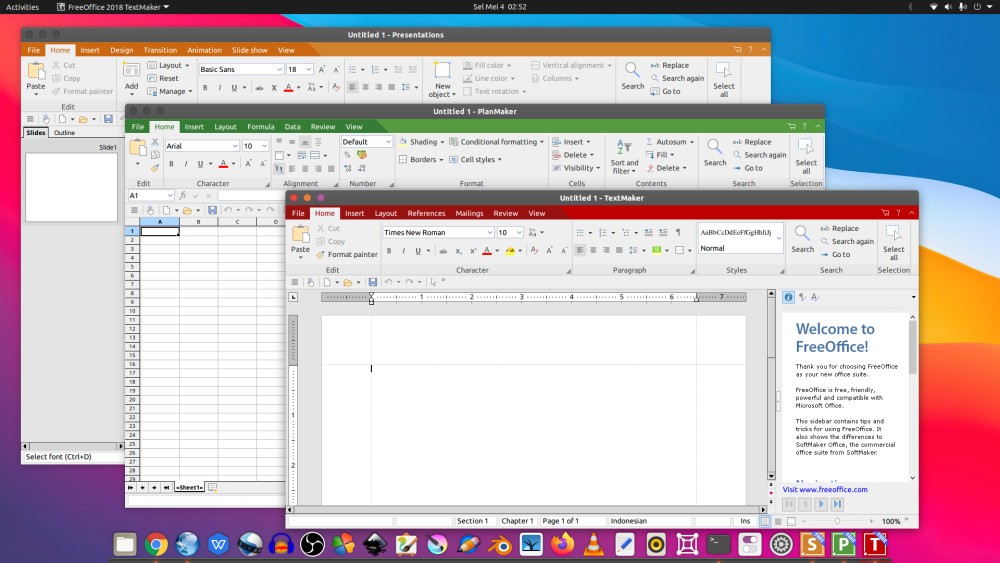
Task: Apply subscript in TextMaker Character group
Action: 459,251
